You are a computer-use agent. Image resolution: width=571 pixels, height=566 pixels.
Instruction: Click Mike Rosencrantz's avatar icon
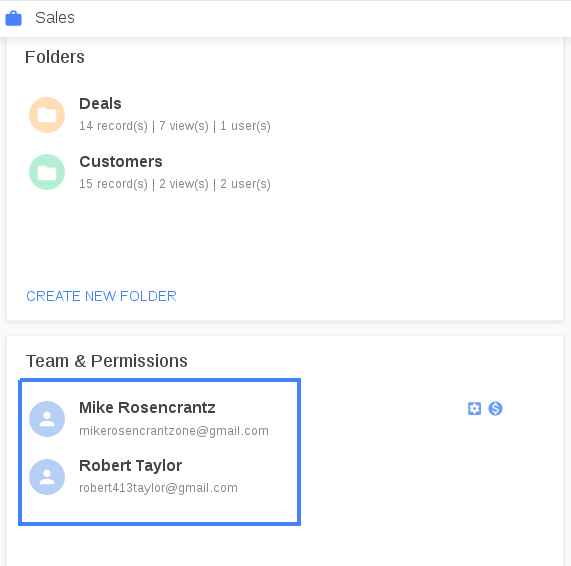tap(47, 419)
